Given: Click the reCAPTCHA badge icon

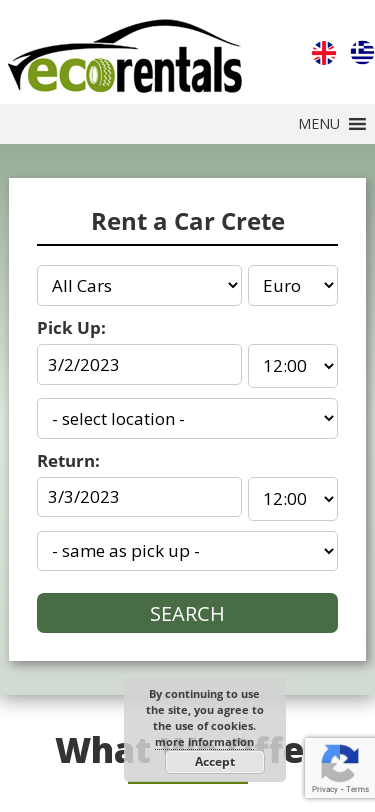Looking at the screenshot, I should click(340, 763).
